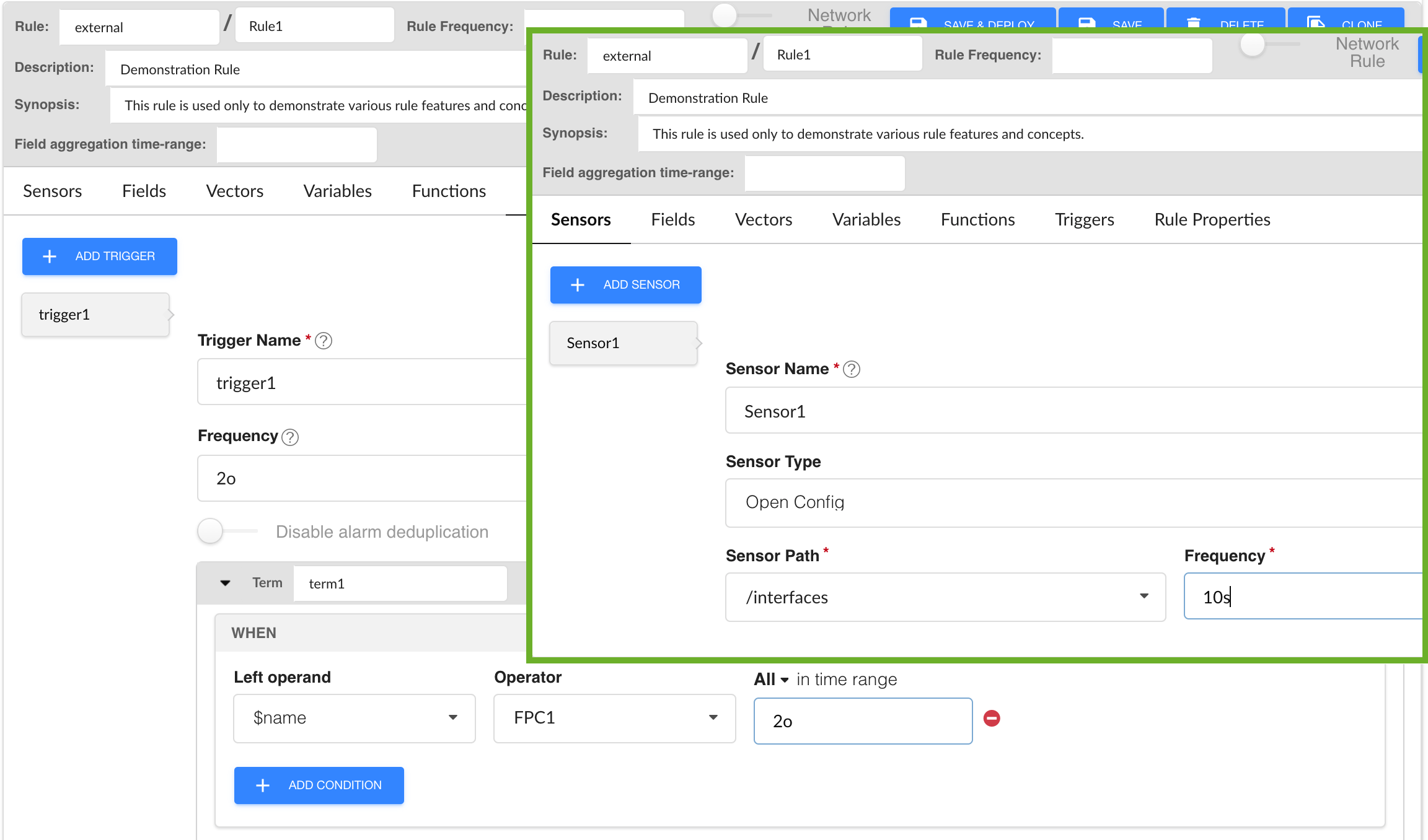Open the Rule Properties tab
The width and height of the screenshot is (1428, 840).
pyautogui.click(x=1212, y=220)
